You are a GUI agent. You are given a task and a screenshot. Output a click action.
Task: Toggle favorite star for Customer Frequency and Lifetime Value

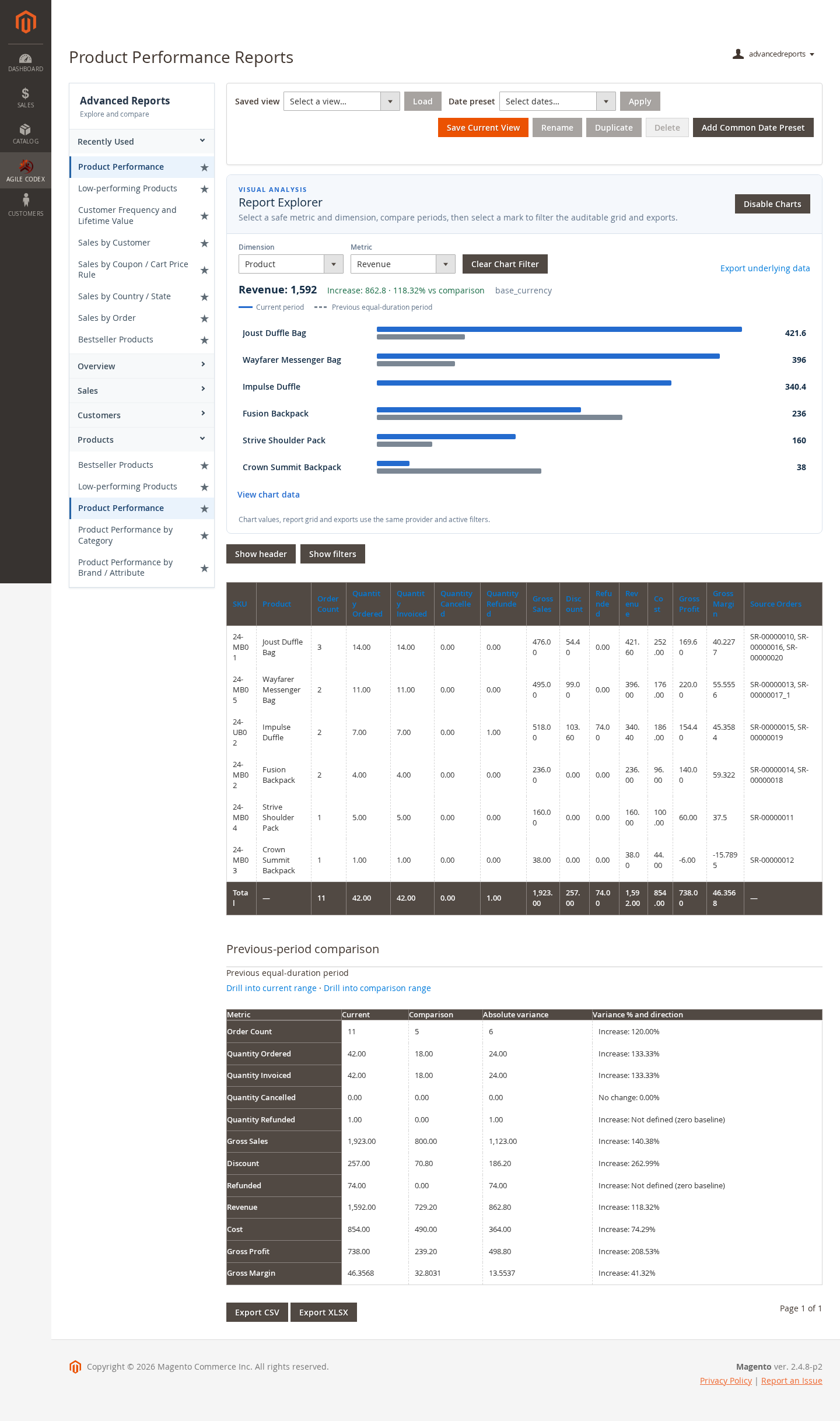pyautogui.click(x=204, y=216)
